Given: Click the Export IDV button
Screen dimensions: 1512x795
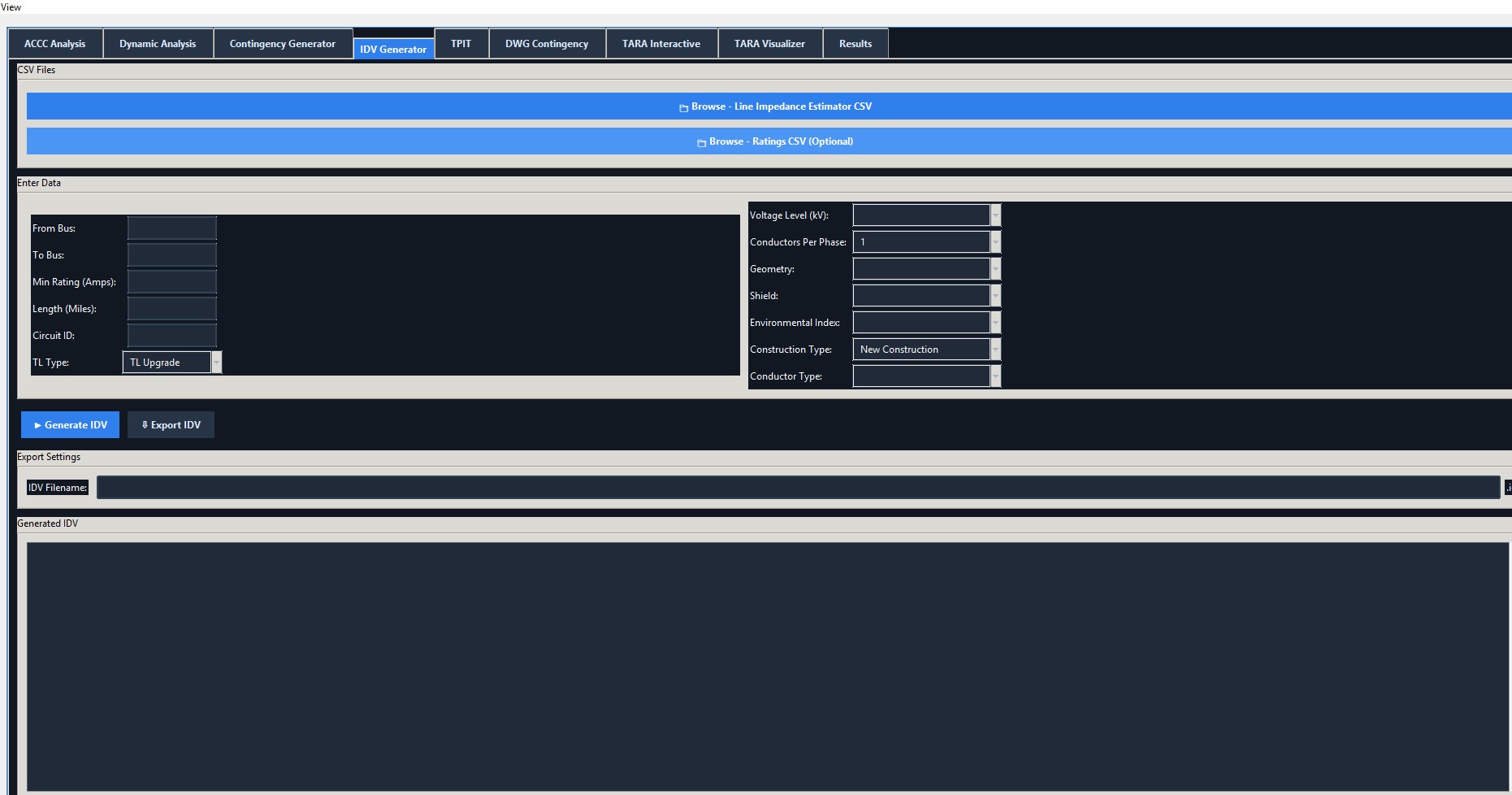Looking at the screenshot, I should tap(171, 425).
